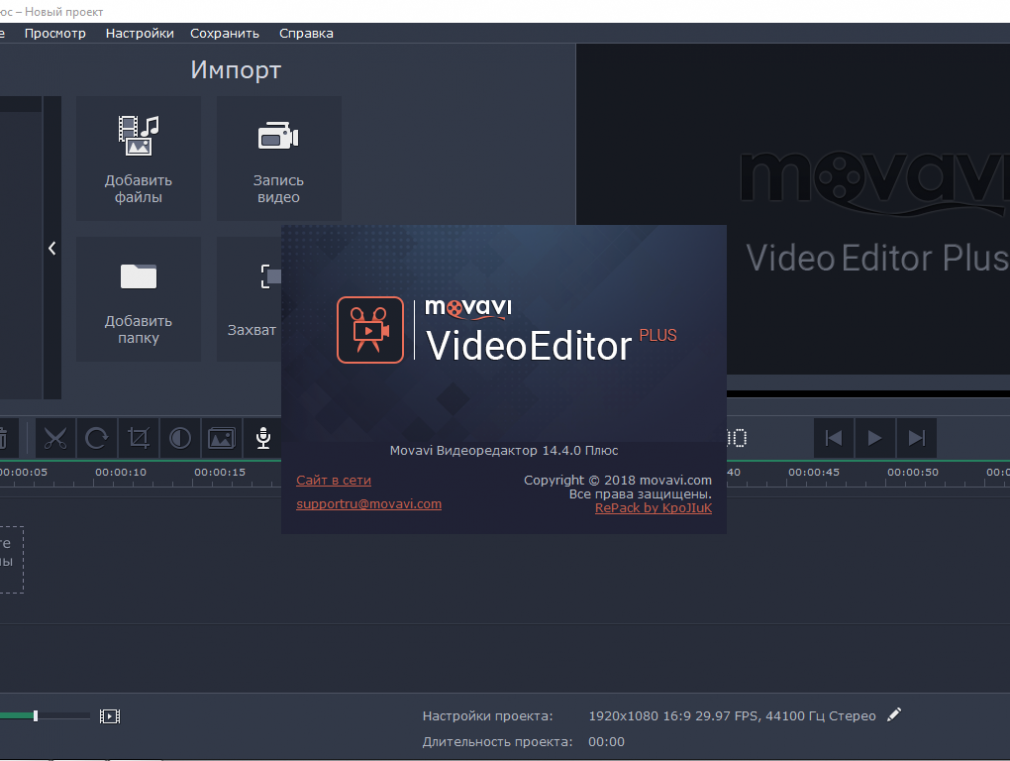
Task: Click the trash delete icon
Action: (3, 438)
